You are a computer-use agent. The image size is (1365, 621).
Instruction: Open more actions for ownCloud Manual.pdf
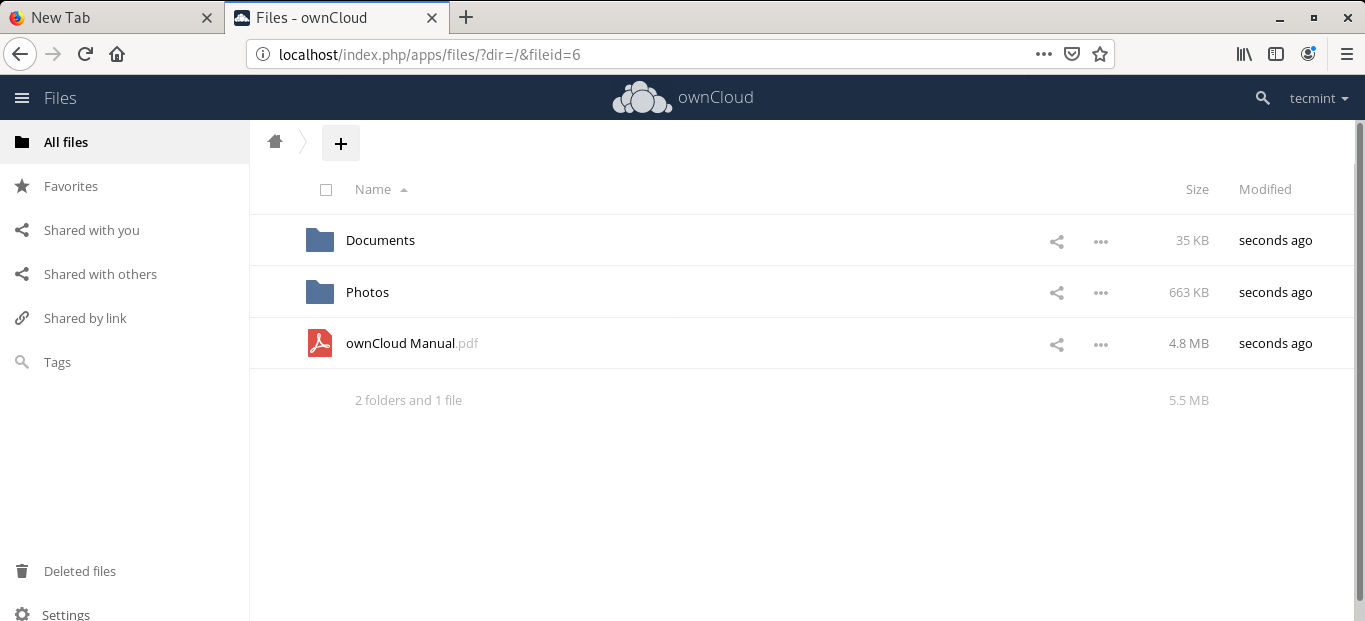[1101, 345]
